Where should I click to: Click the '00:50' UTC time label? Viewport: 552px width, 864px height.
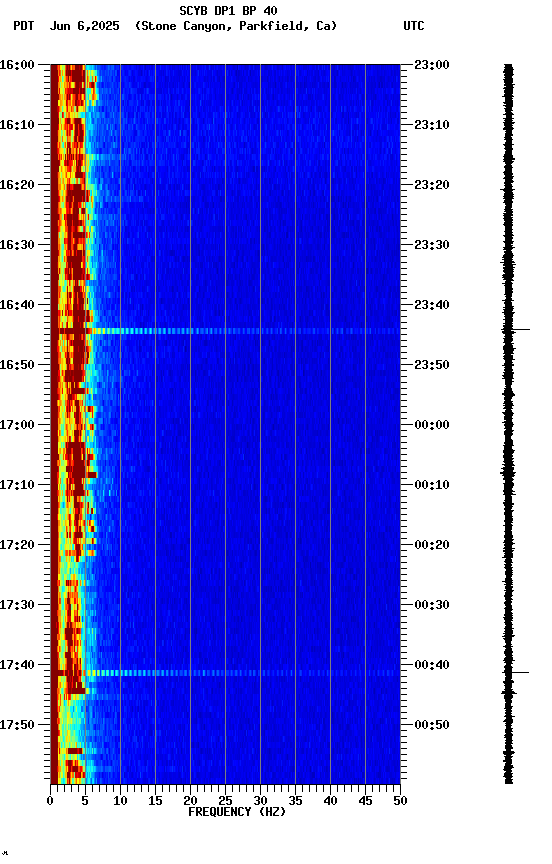(432, 725)
